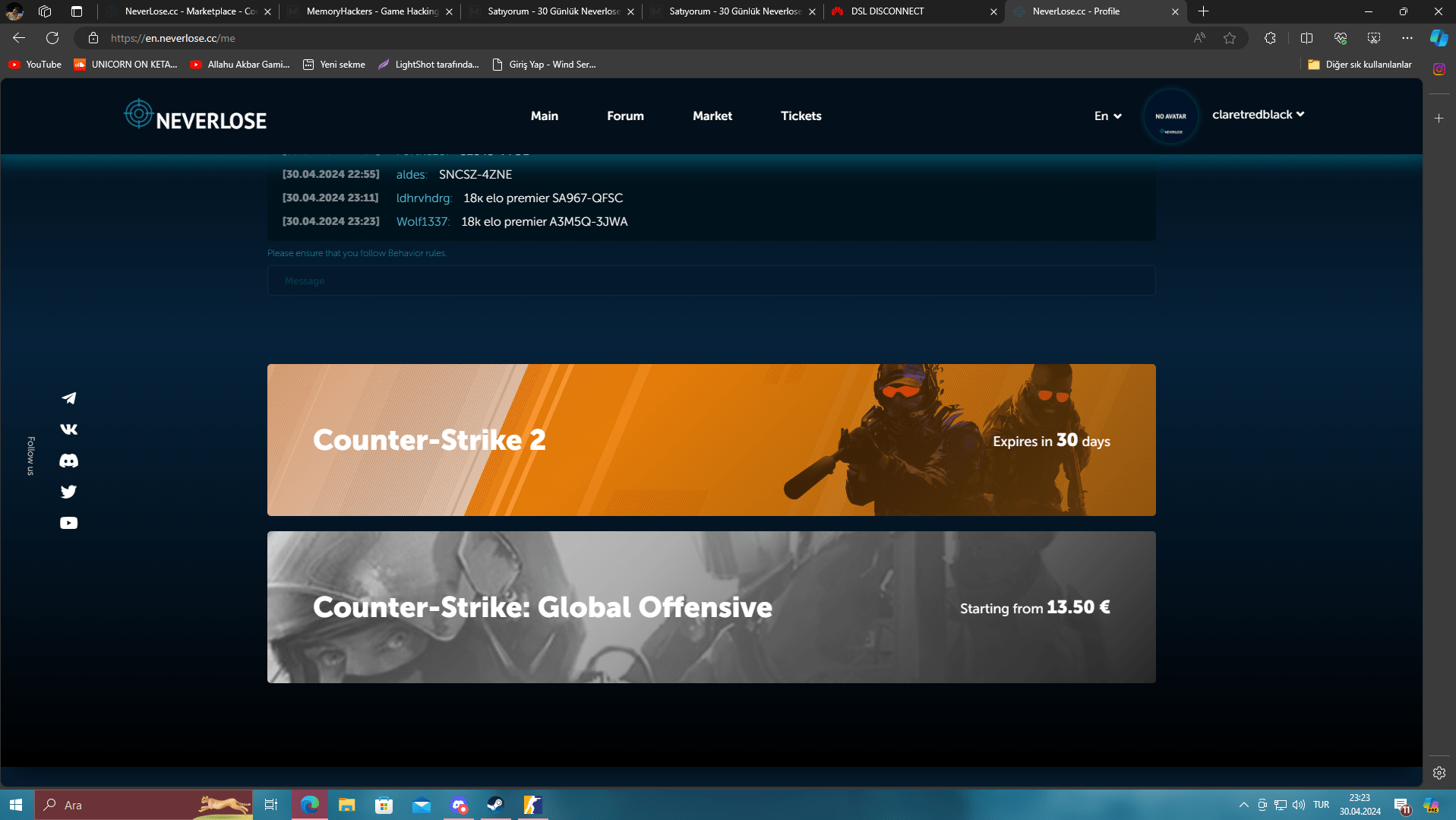Open Edge sidebar settings gear
This screenshot has width=1456, height=820.
1439,773
